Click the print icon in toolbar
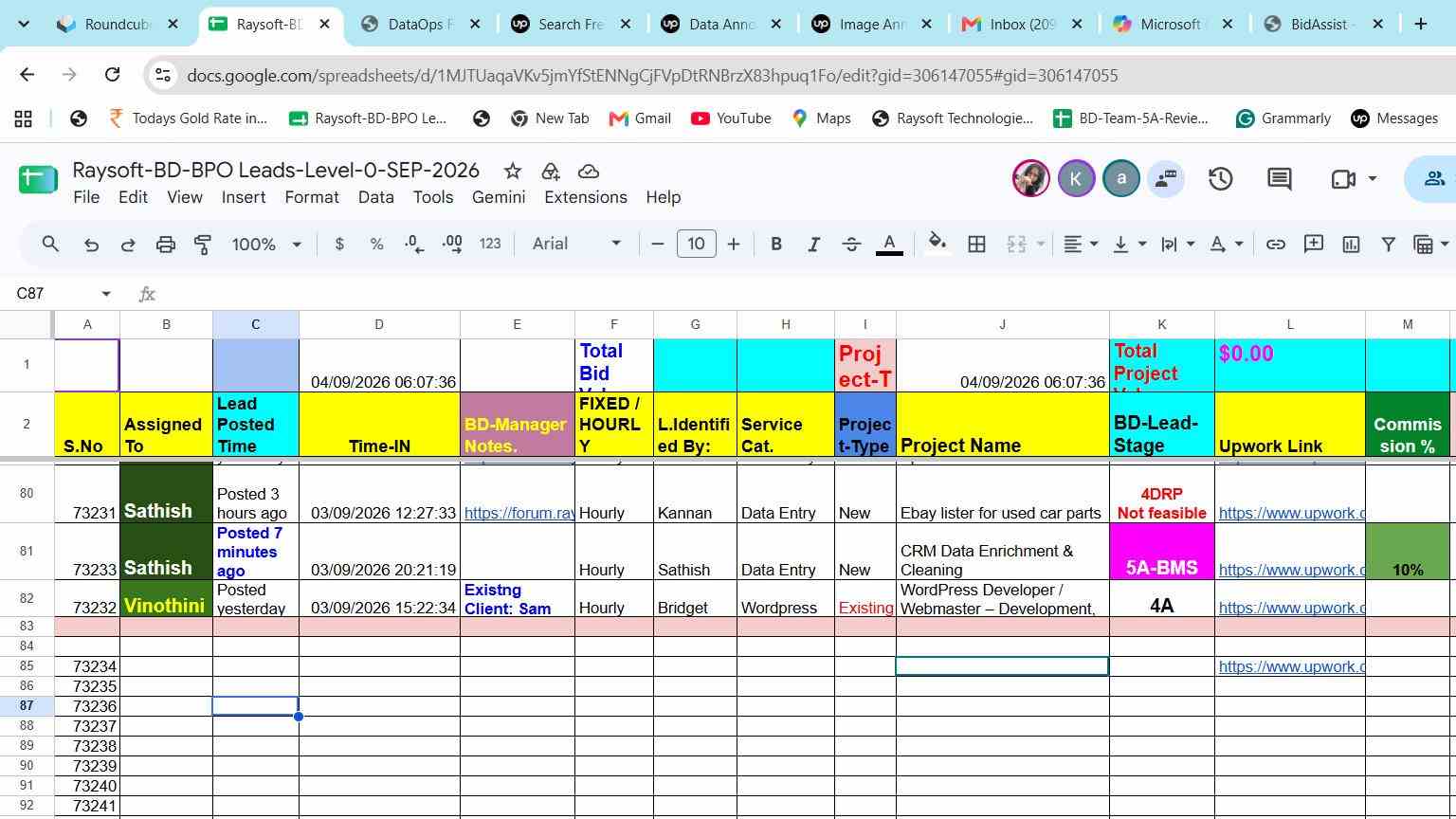The width and height of the screenshot is (1456, 819). [x=166, y=245]
